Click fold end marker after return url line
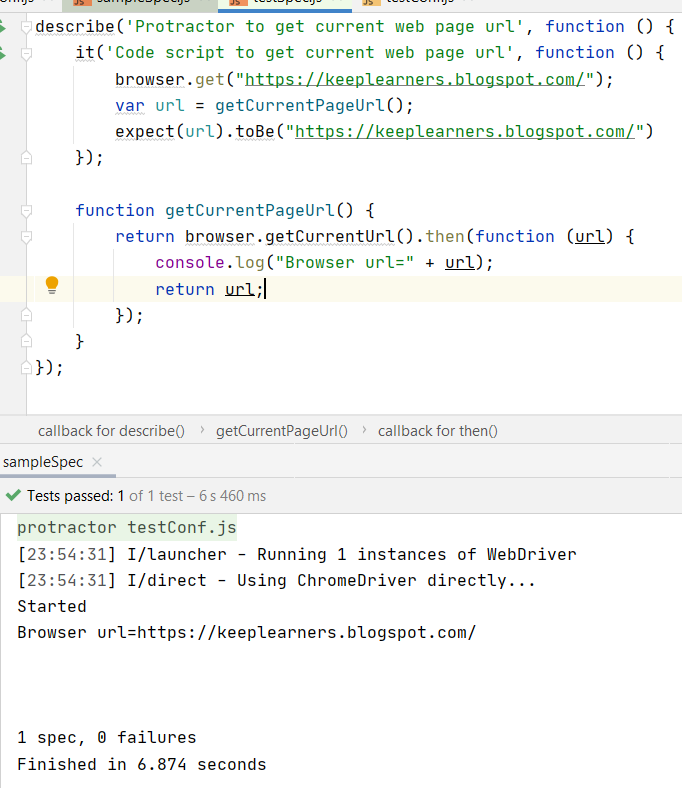Viewport: 682px width, 788px height. pos(26,316)
